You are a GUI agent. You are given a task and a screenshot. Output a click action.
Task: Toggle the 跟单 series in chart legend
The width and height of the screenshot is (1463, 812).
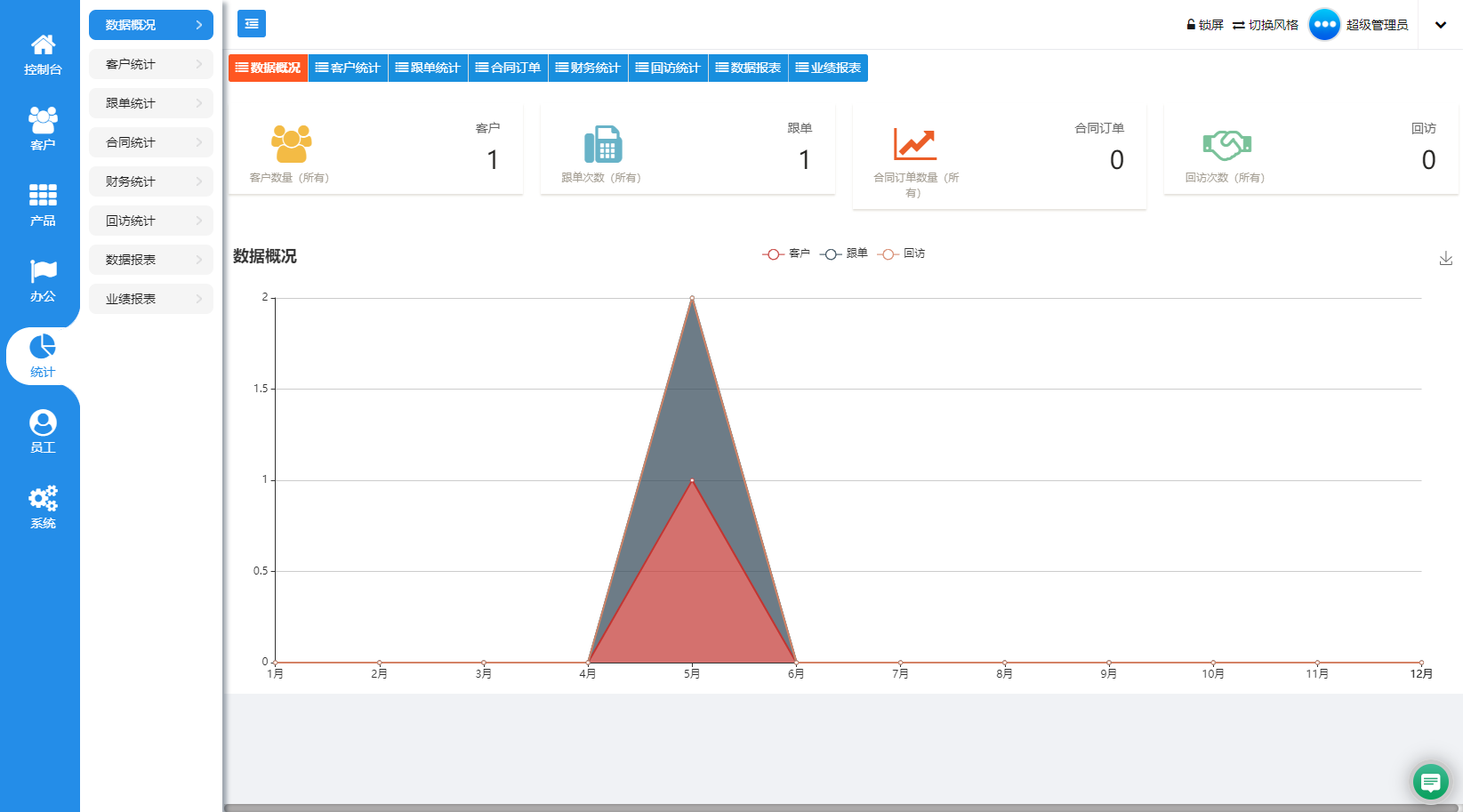(844, 254)
